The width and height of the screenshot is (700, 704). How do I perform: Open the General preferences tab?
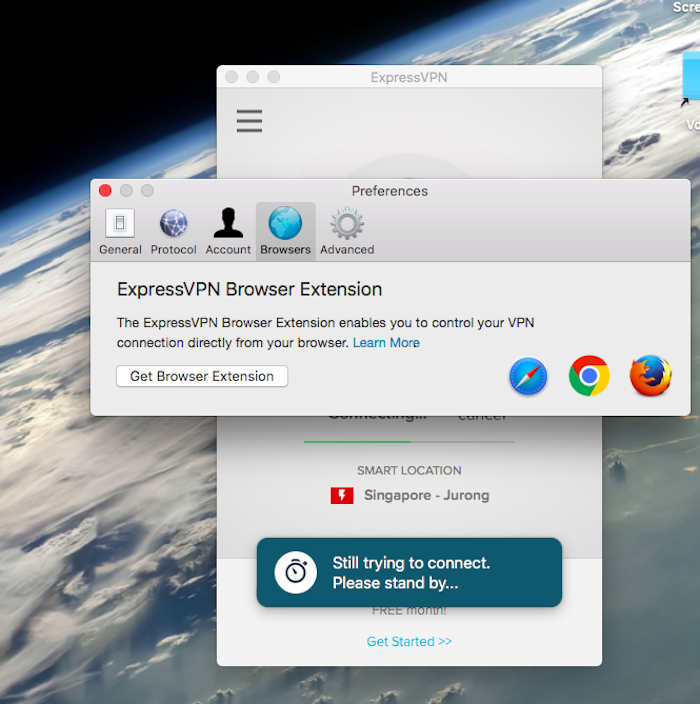(120, 231)
